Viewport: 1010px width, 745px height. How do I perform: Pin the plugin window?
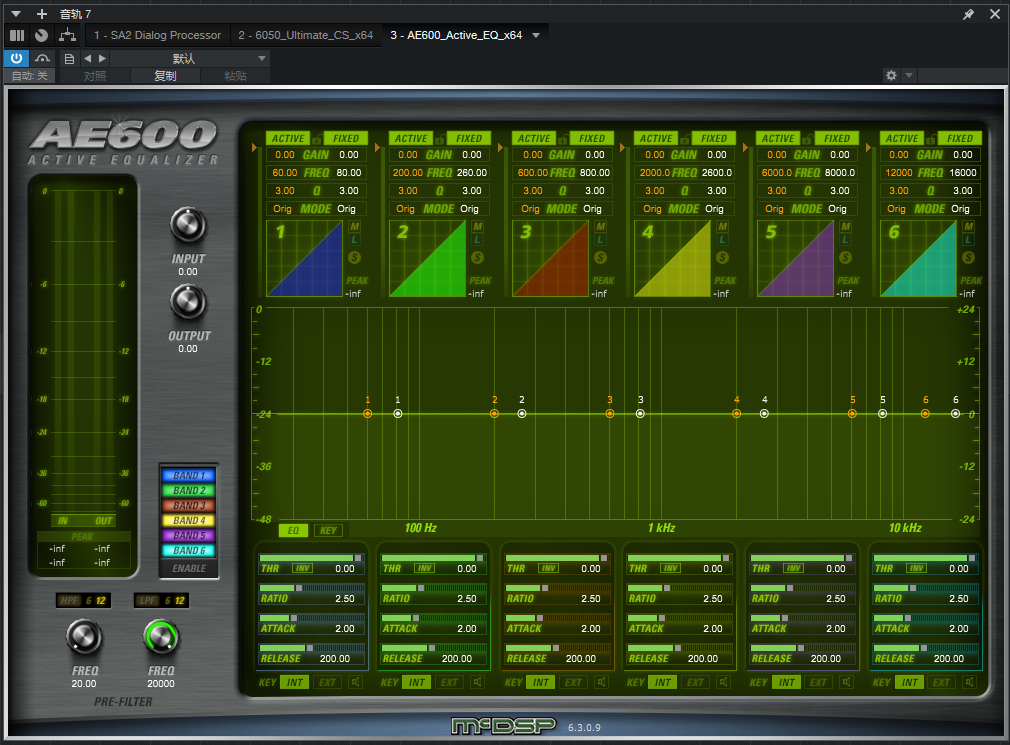pos(968,14)
